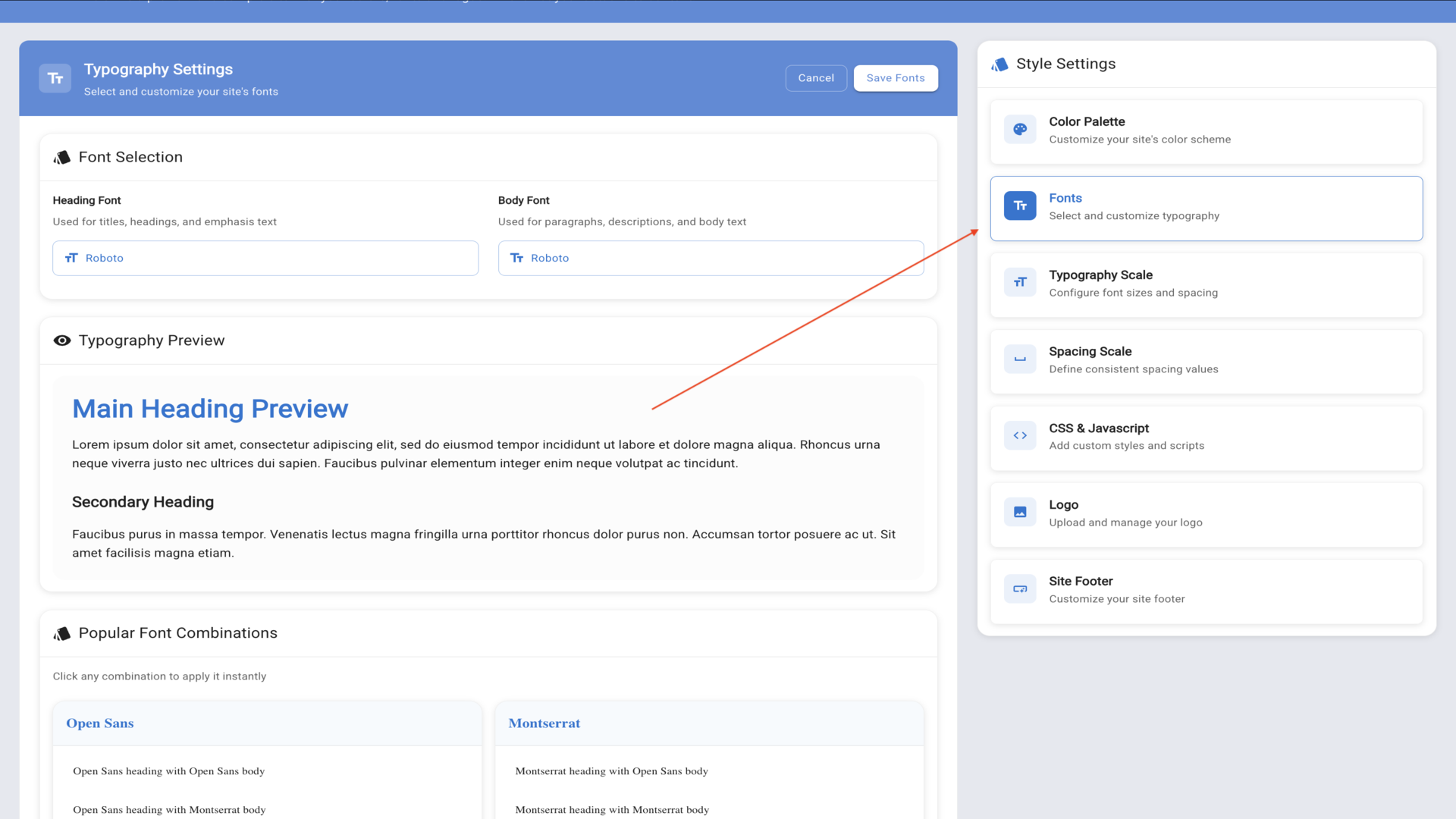Viewport: 1456px width, 819px height.
Task: Click the Cancel button
Action: 816,78
